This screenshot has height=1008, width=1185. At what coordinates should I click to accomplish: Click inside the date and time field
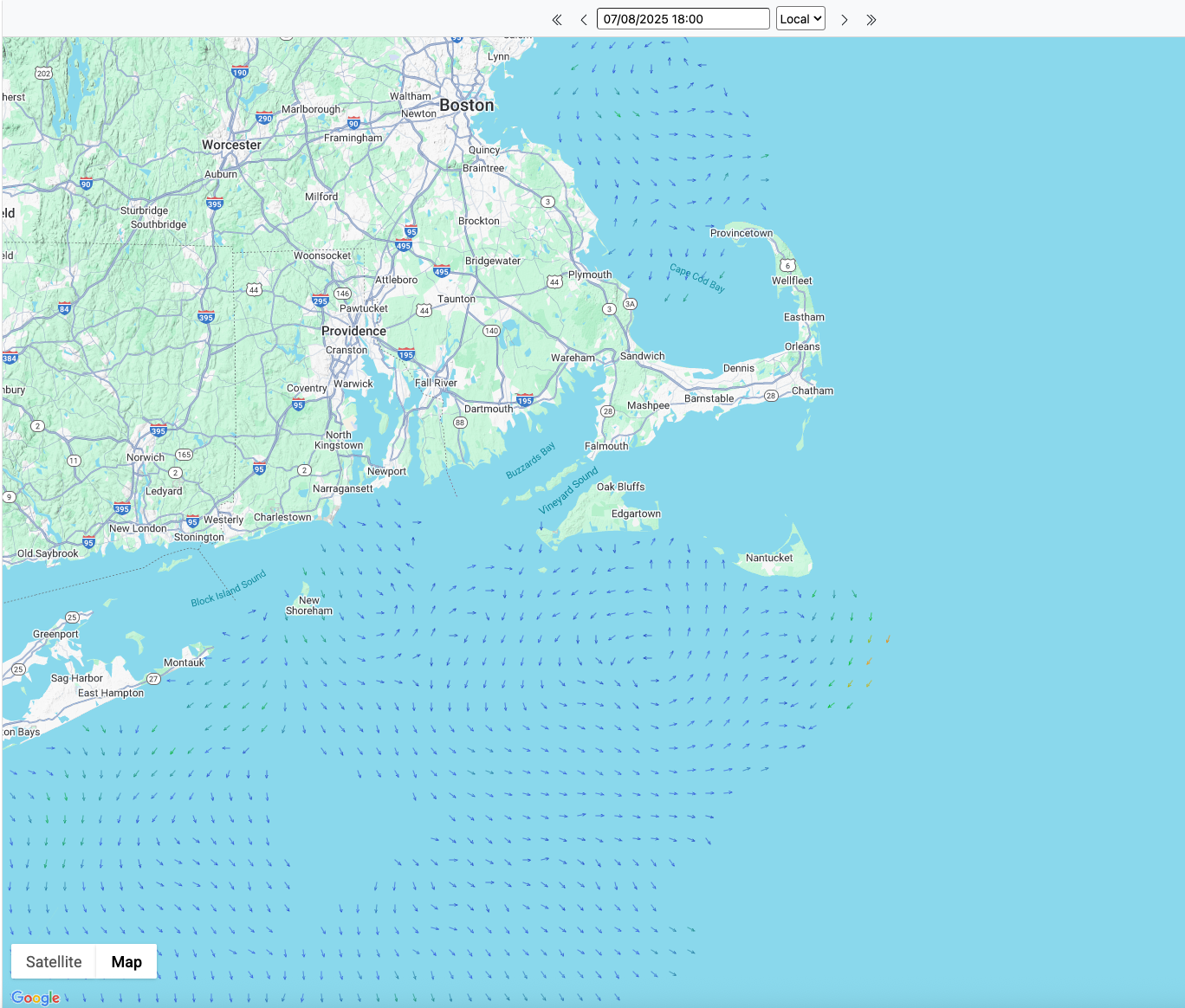(682, 18)
